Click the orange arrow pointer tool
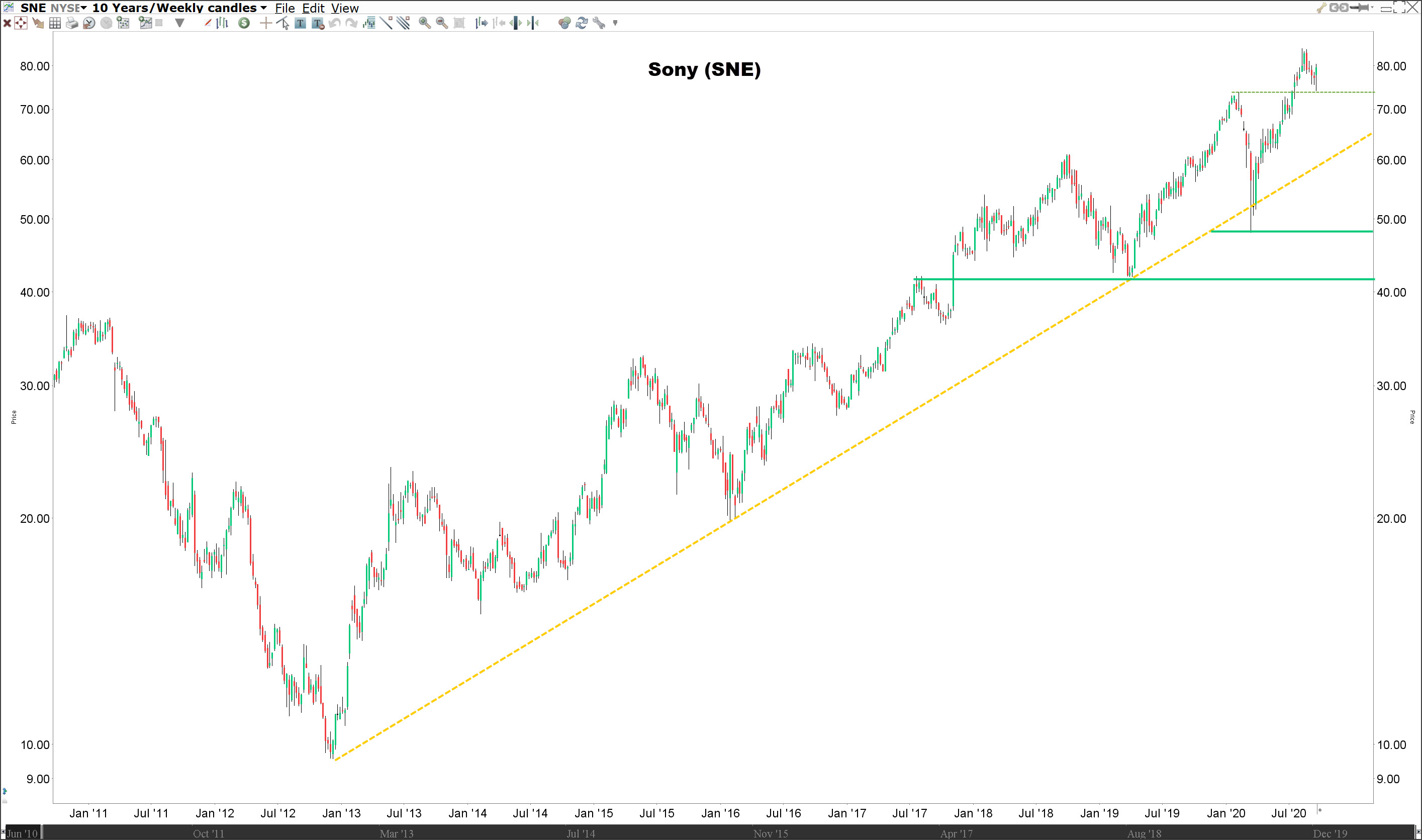The image size is (1422, 840). click(x=38, y=23)
